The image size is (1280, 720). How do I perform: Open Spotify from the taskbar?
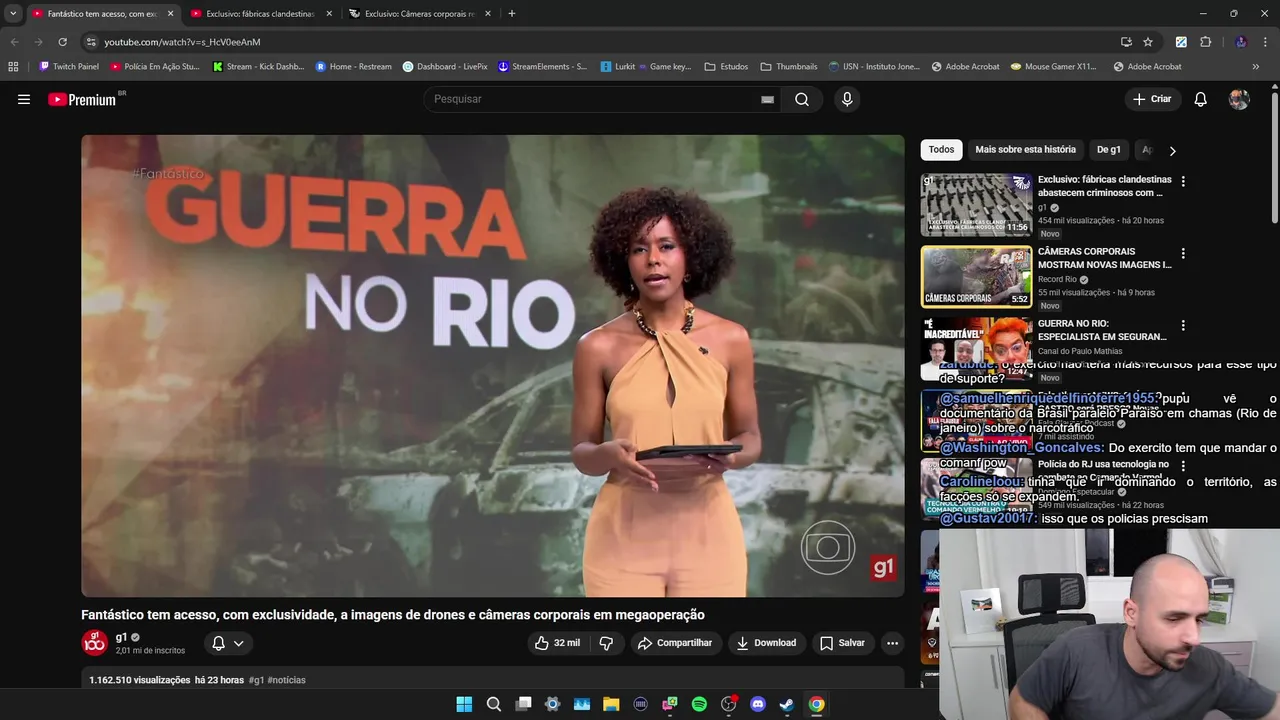pyautogui.click(x=699, y=704)
